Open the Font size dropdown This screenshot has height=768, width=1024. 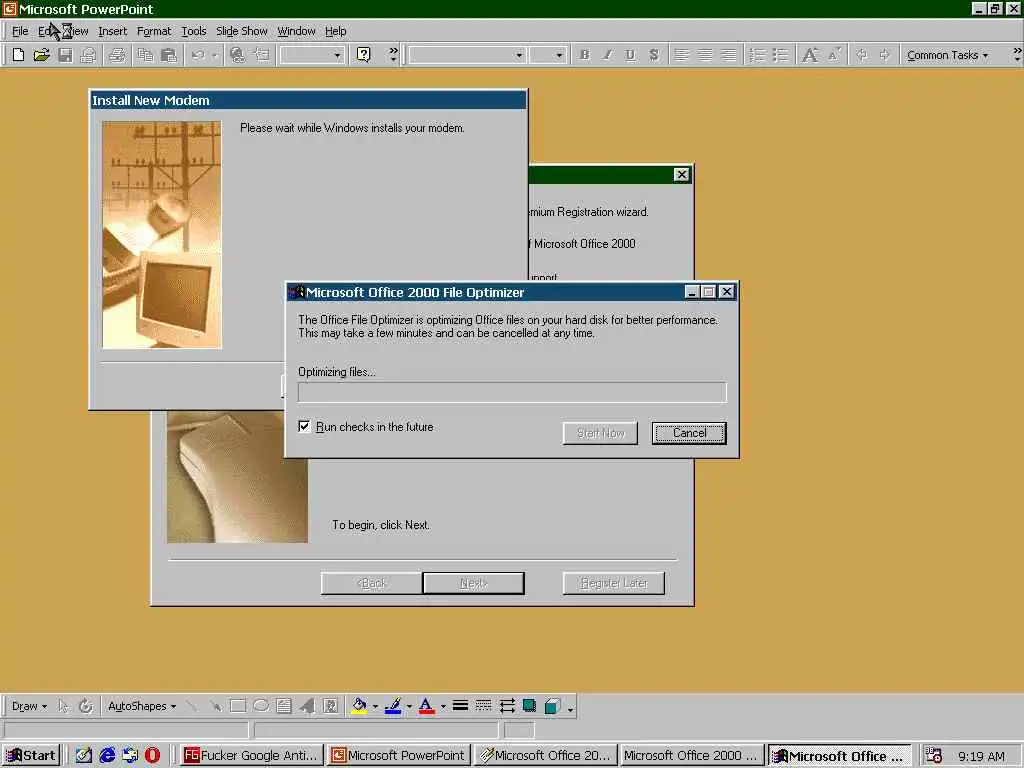pos(559,55)
